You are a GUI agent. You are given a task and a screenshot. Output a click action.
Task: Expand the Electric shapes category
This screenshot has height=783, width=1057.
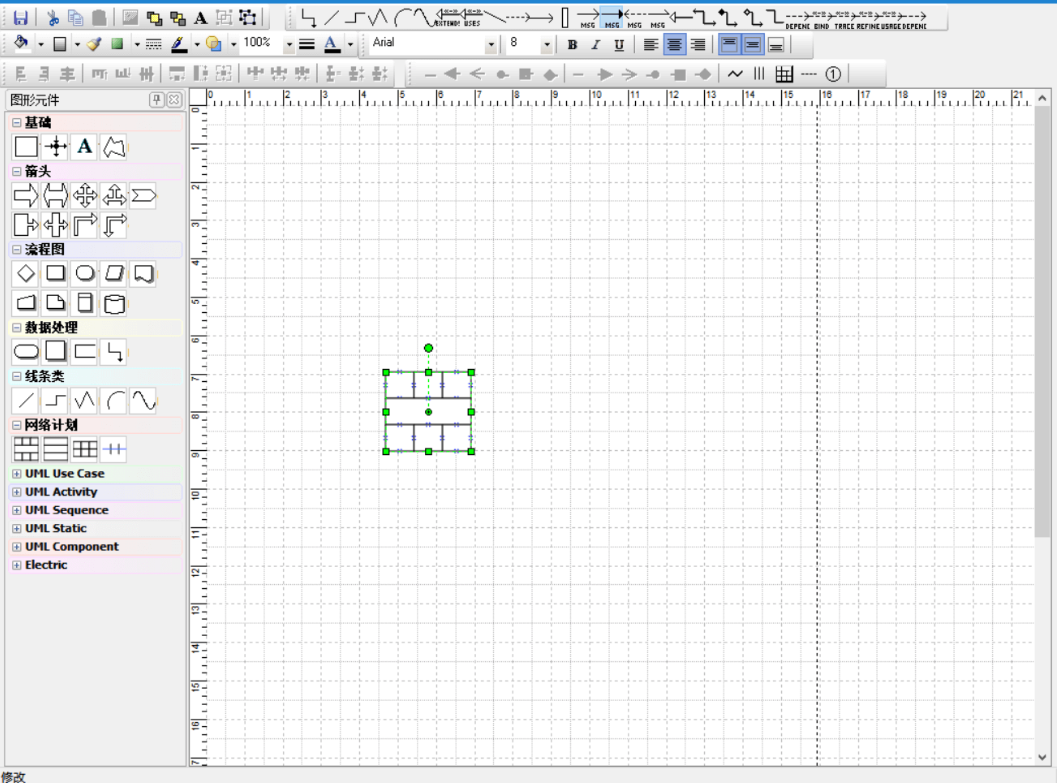[17, 565]
